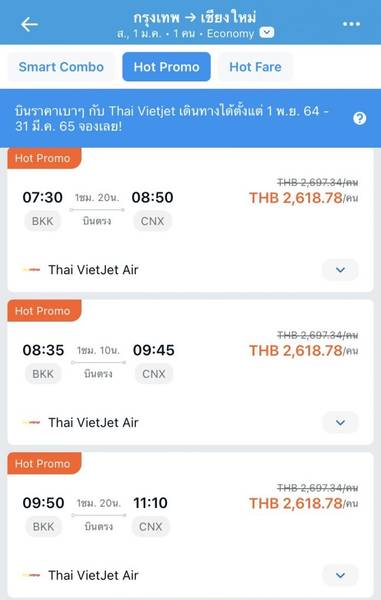The height and width of the screenshot is (600, 381).
Task: Open the three-dots more options menu
Action: (x=351, y=24)
